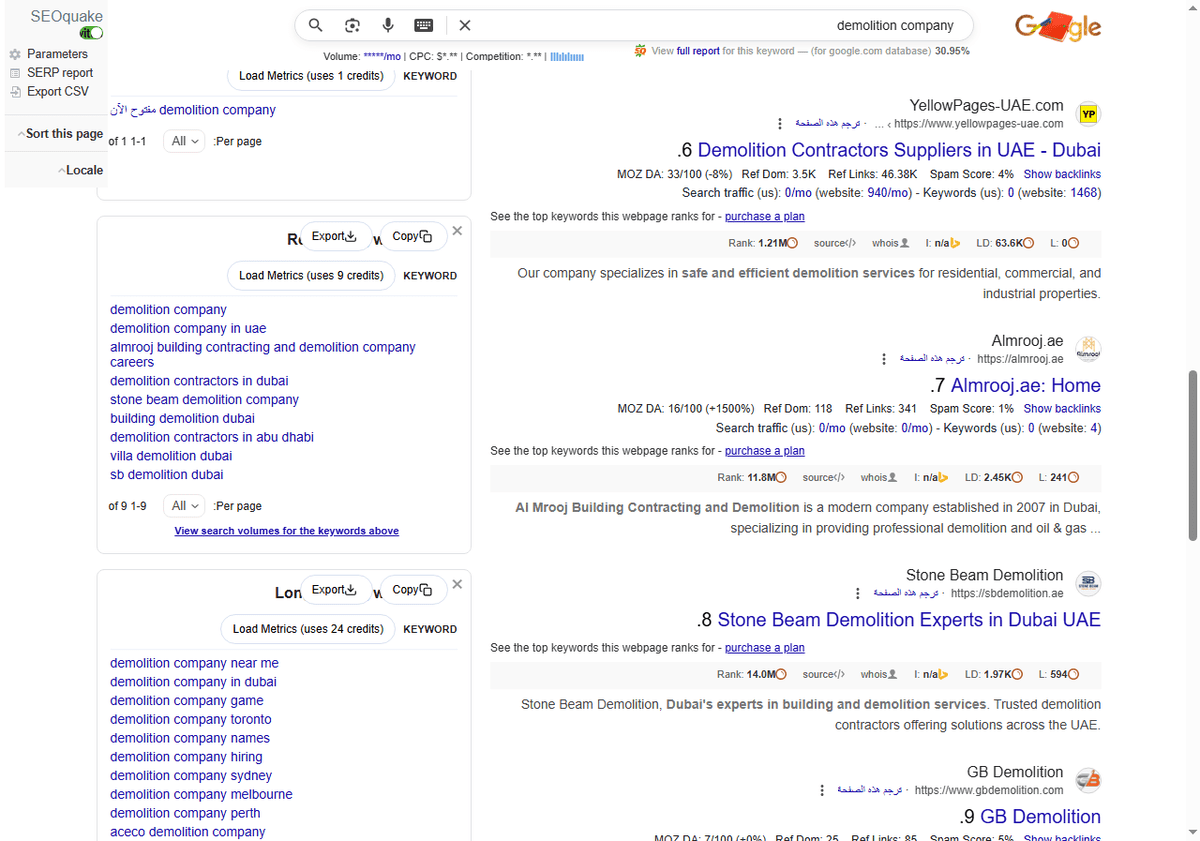The width and height of the screenshot is (1200, 841).
Task: Open the three-dot menu for Stone Beam Demolition
Action: (857, 592)
